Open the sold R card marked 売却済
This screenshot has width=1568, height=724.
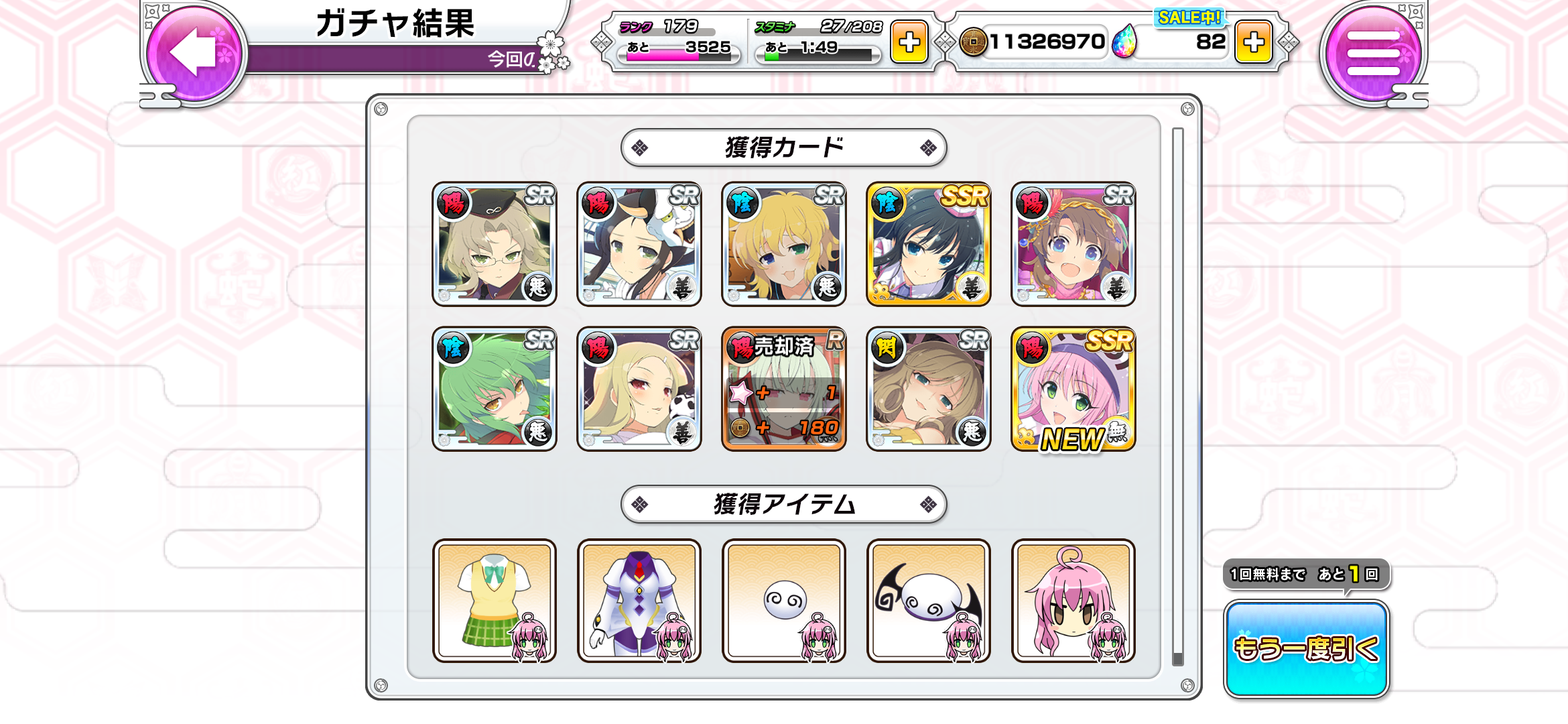coord(784,389)
